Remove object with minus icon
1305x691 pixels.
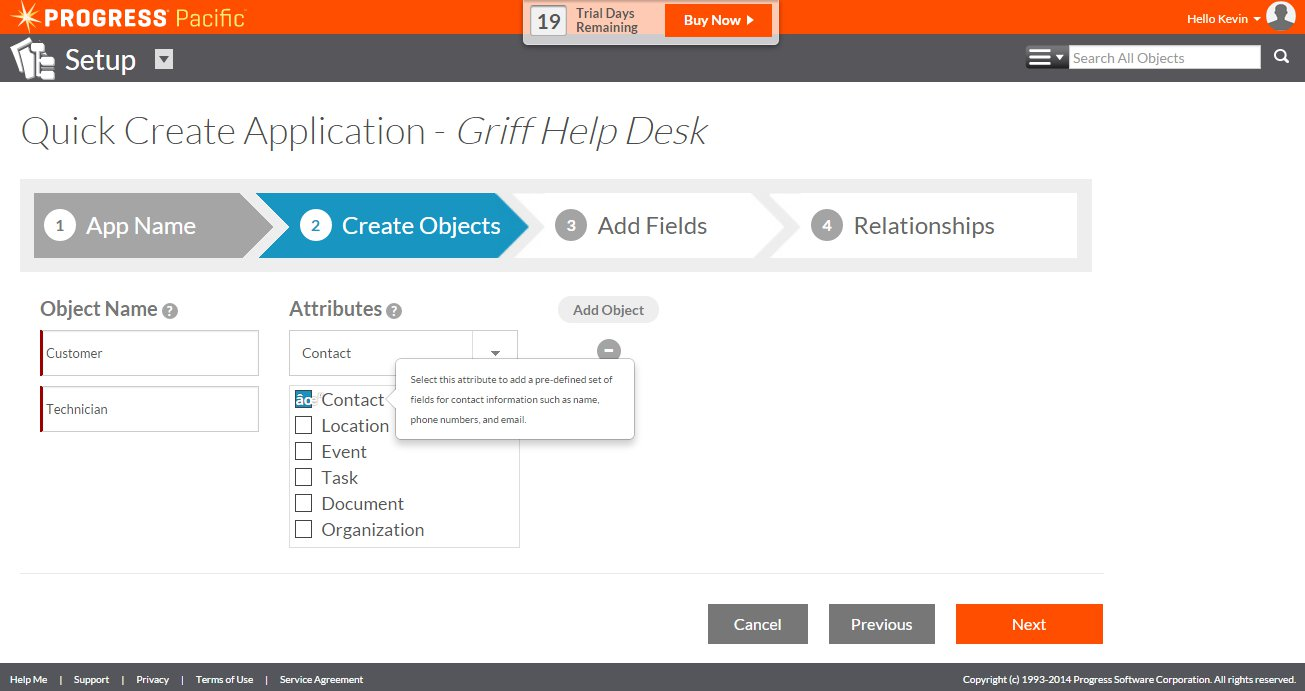[x=608, y=350]
